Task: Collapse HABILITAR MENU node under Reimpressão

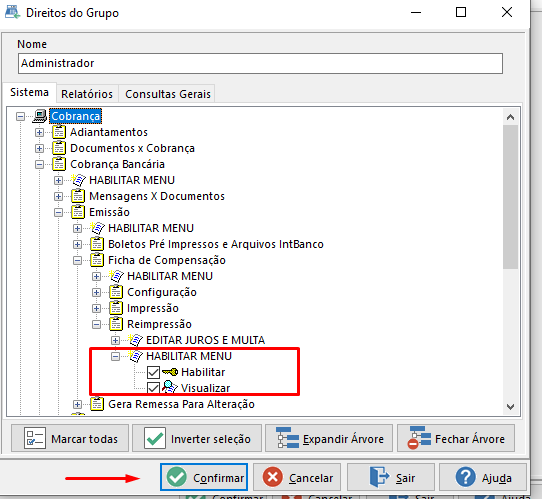Action: tap(115, 356)
